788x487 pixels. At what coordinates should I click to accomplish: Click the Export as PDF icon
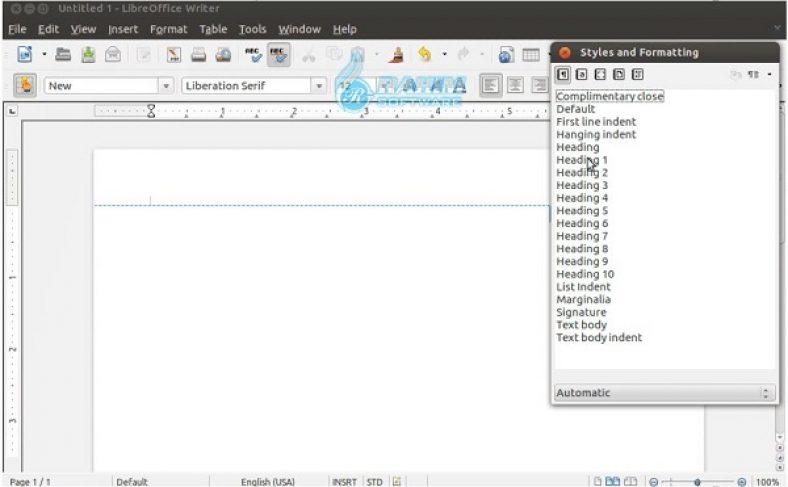(174, 54)
